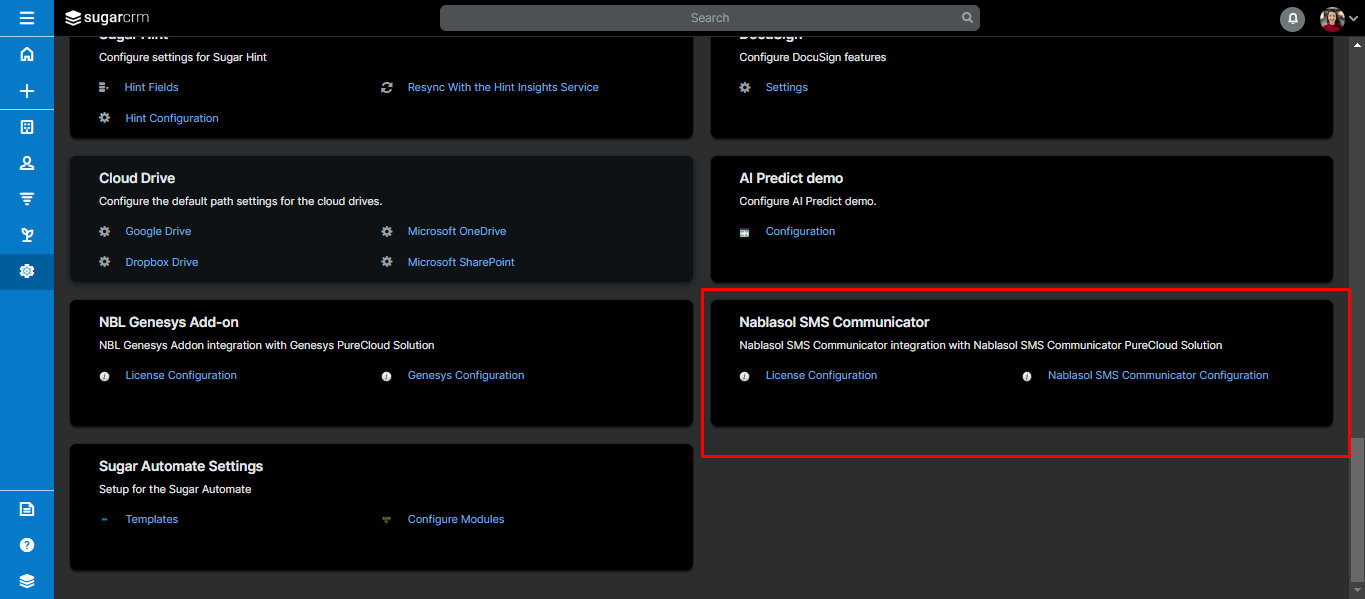Image resolution: width=1365 pixels, height=599 pixels.
Task: Click icon beside Configure Modules
Action: (x=386, y=520)
